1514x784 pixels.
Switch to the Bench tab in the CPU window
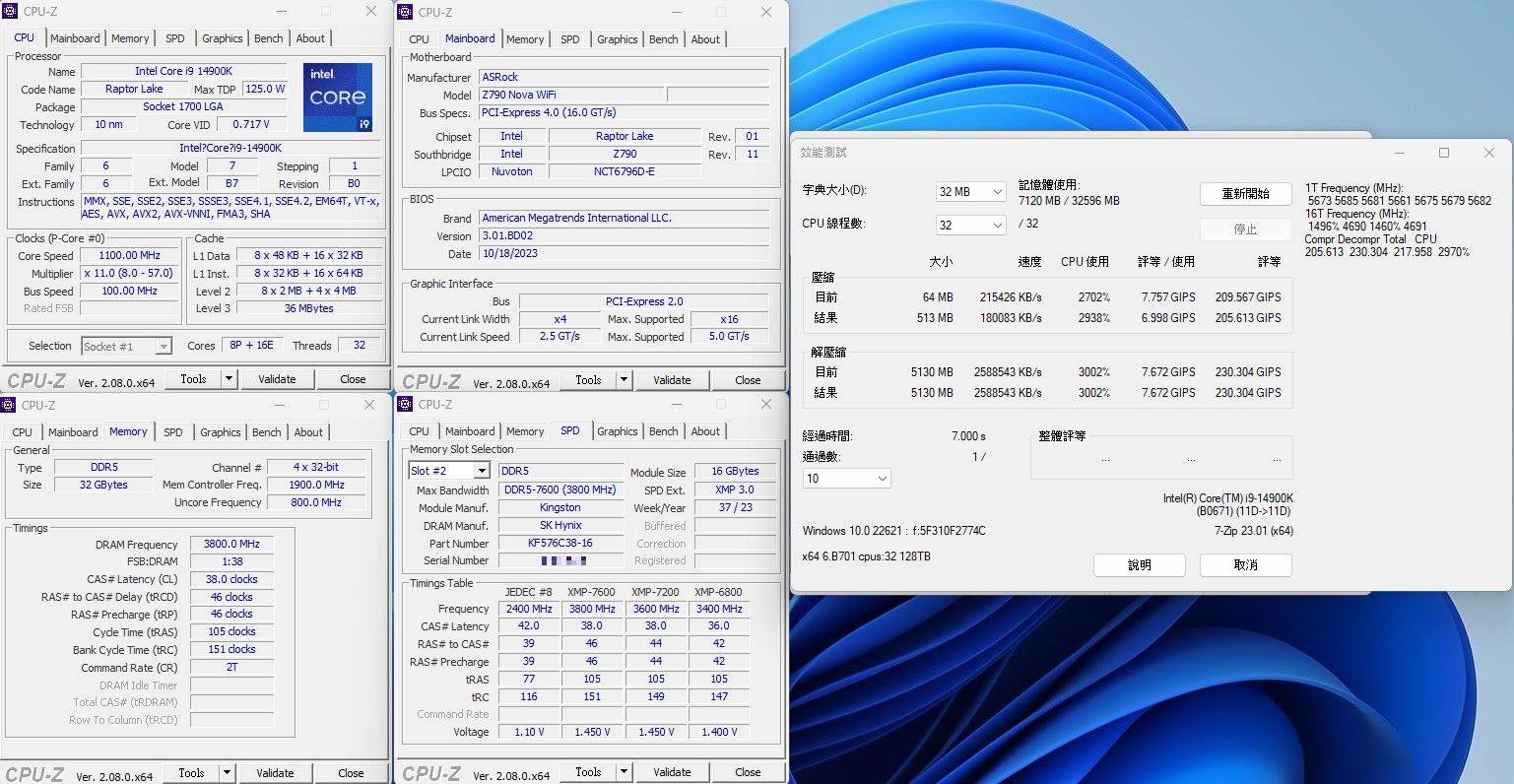tap(269, 38)
